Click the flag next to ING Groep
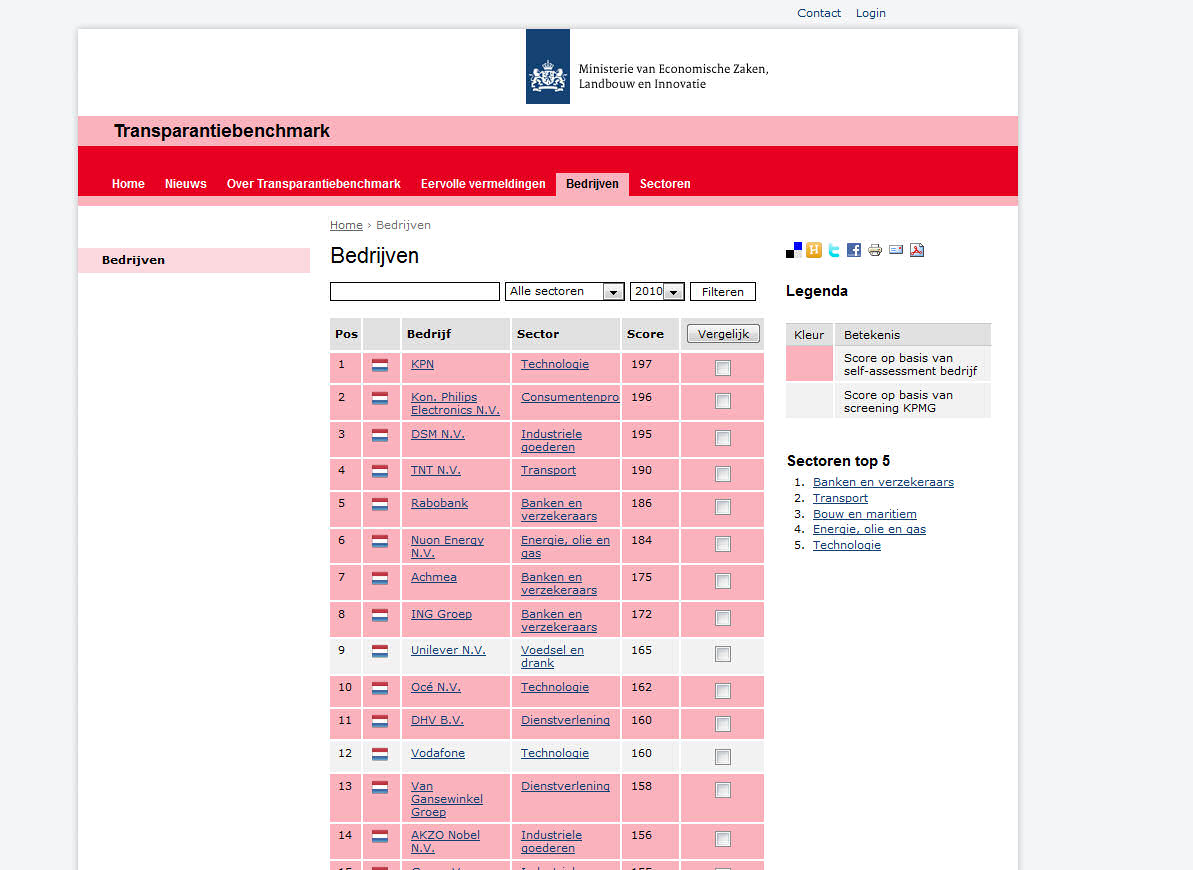Image resolution: width=1193 pixels, height=870 pixels. click(380, 615)
